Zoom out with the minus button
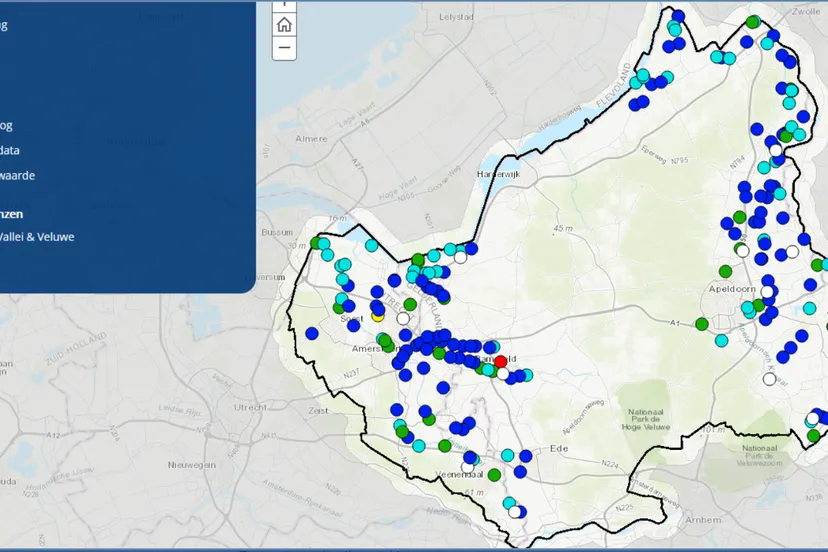Viewport: 828px width, 552px height. [284, 47]
